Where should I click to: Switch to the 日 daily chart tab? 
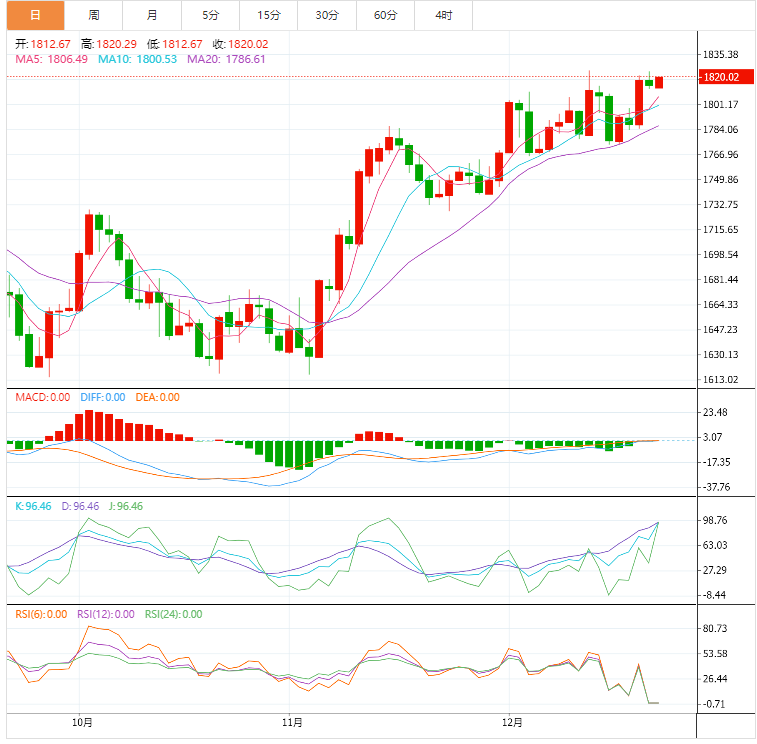(x=35, y=15)
